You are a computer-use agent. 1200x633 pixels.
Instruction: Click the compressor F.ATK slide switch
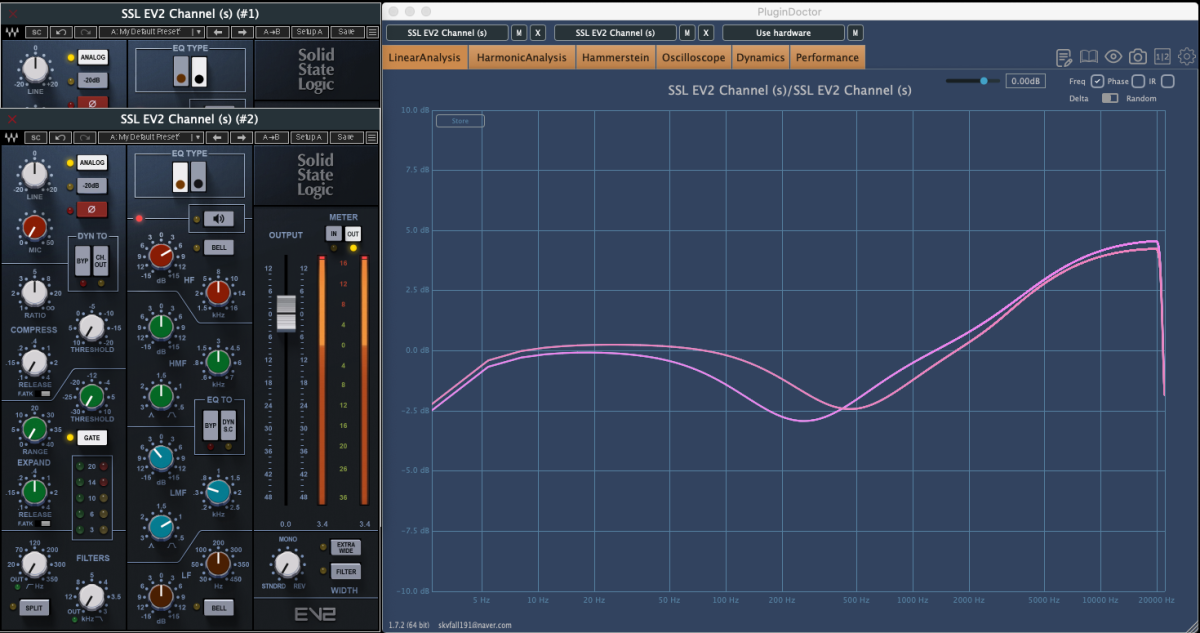click(44, 394)
